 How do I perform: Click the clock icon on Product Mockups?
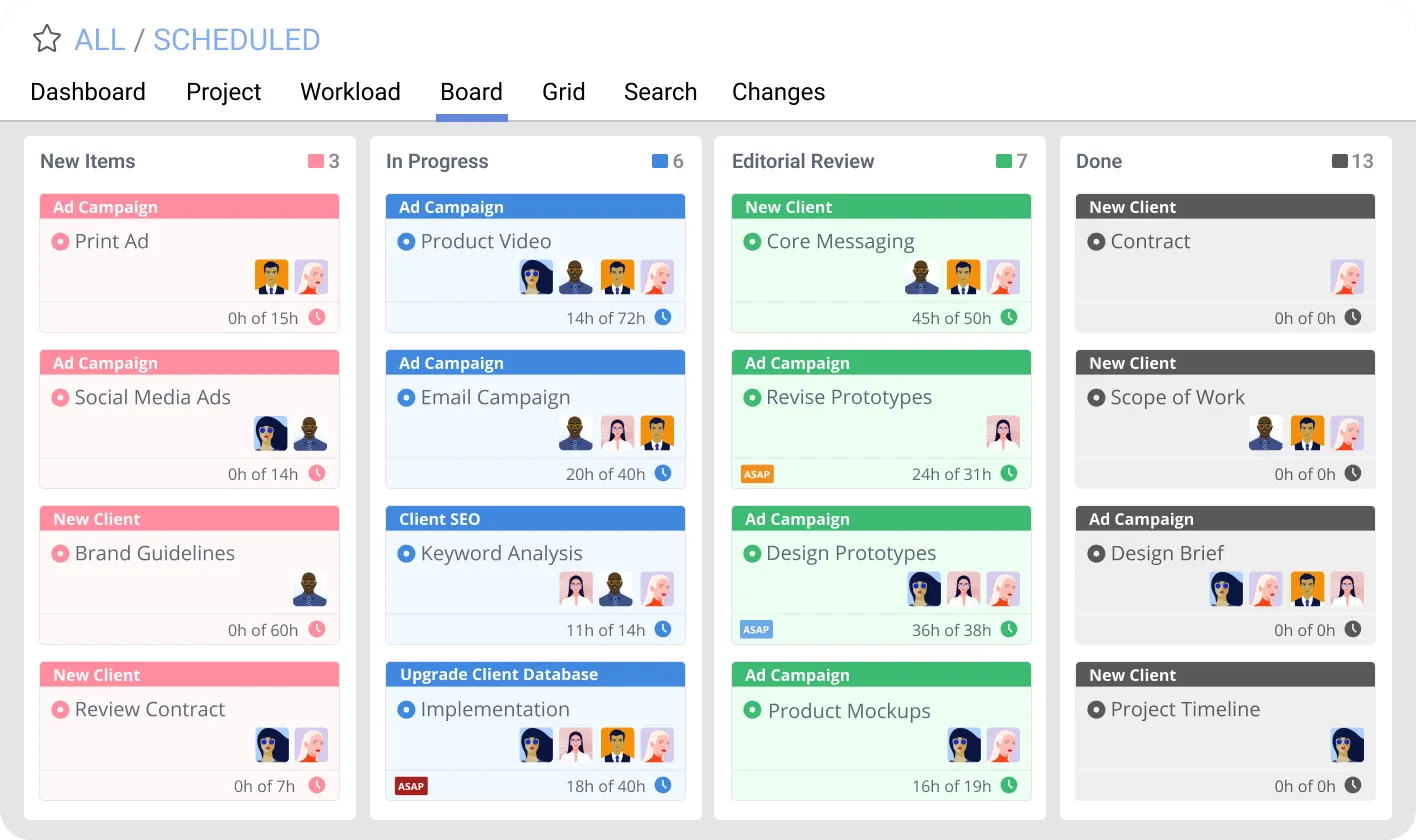(1009, 785)
